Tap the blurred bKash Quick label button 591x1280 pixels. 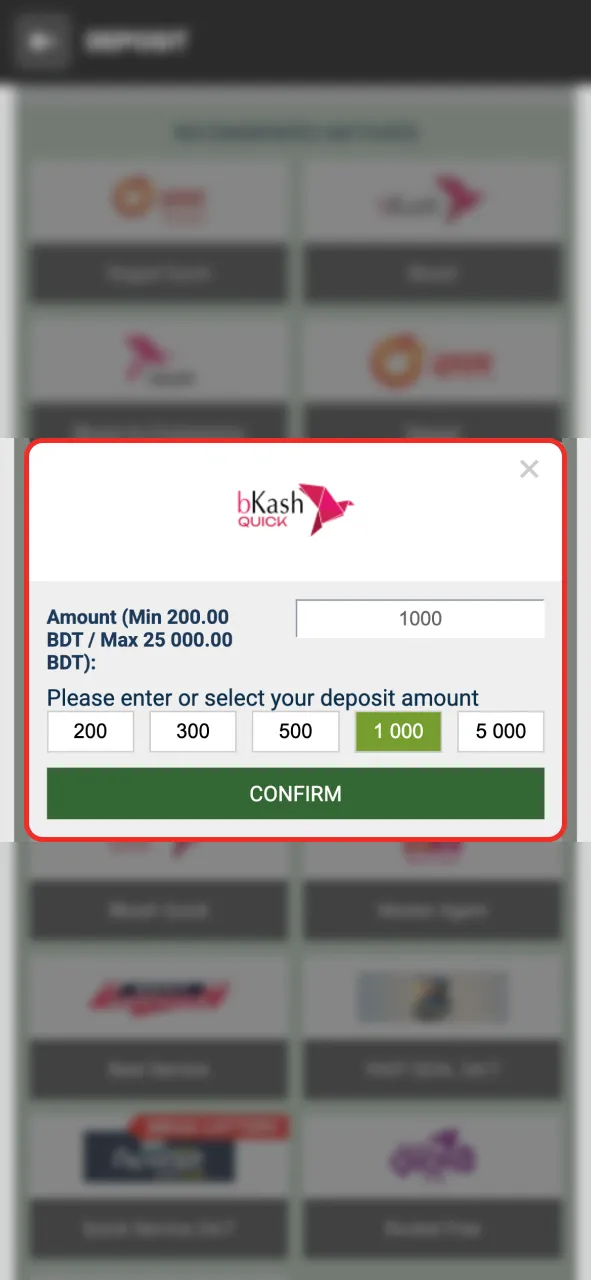(158, 910)
